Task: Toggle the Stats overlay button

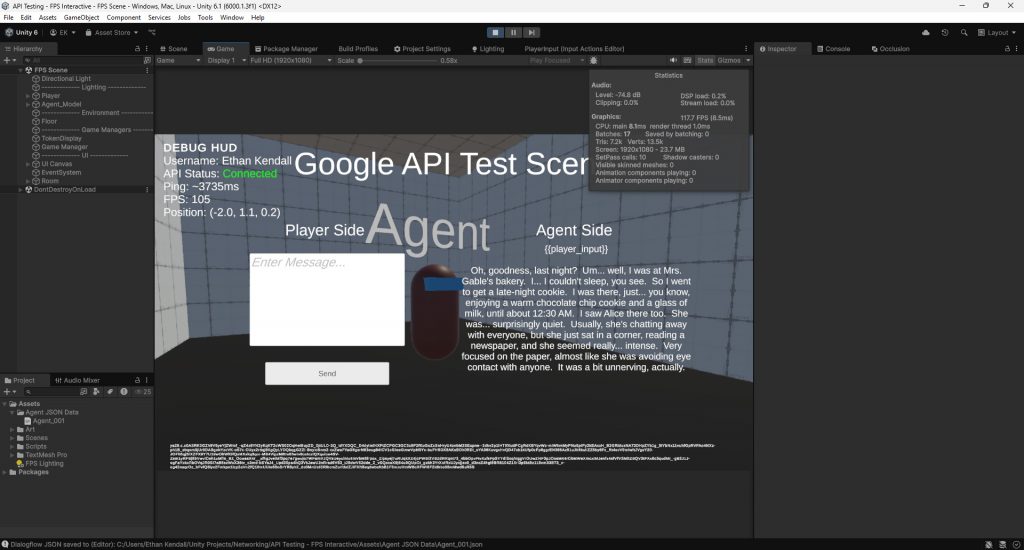Action: 705,60
